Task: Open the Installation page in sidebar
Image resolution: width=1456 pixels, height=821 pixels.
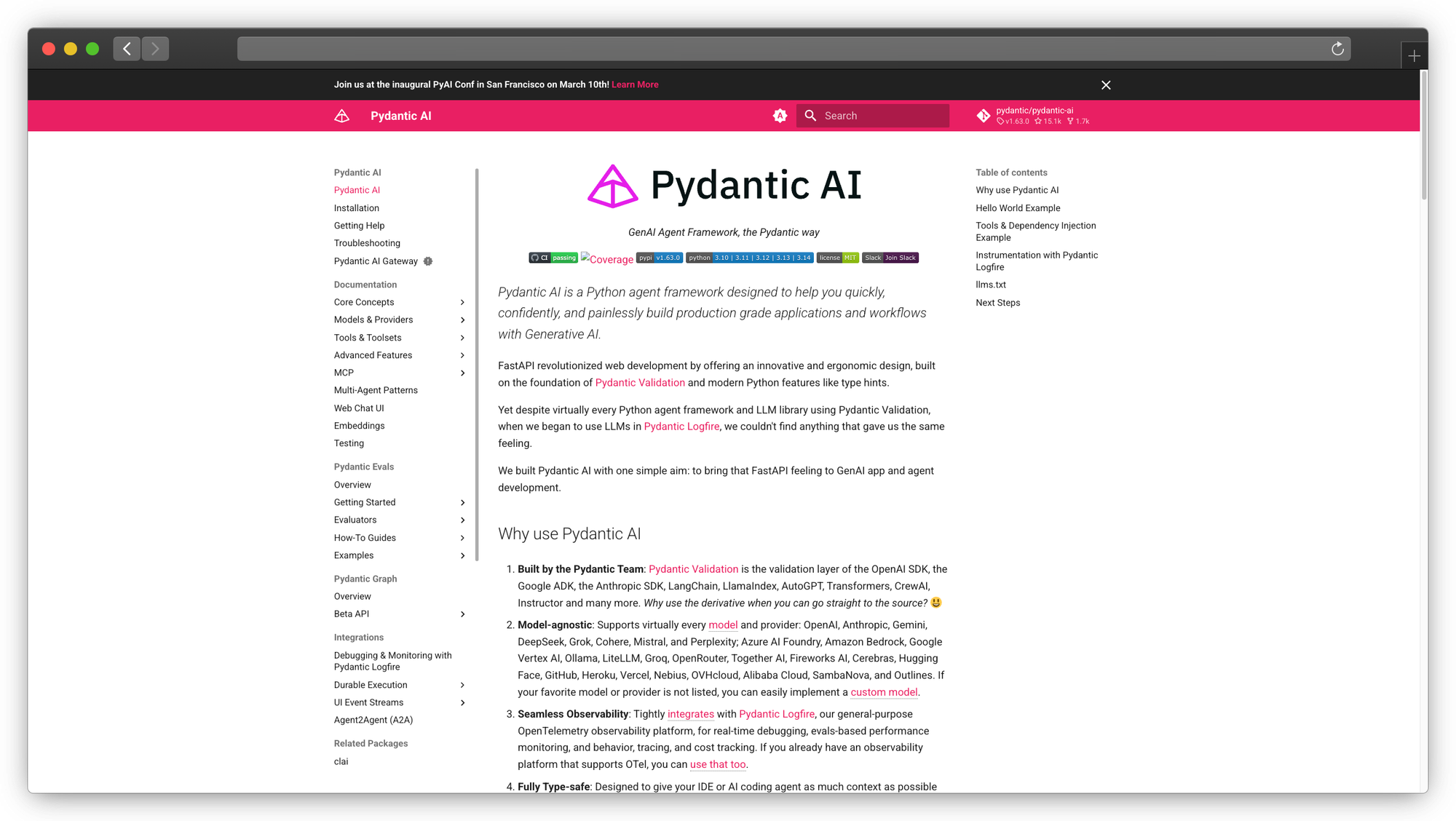Action: (x=357, y=208)
